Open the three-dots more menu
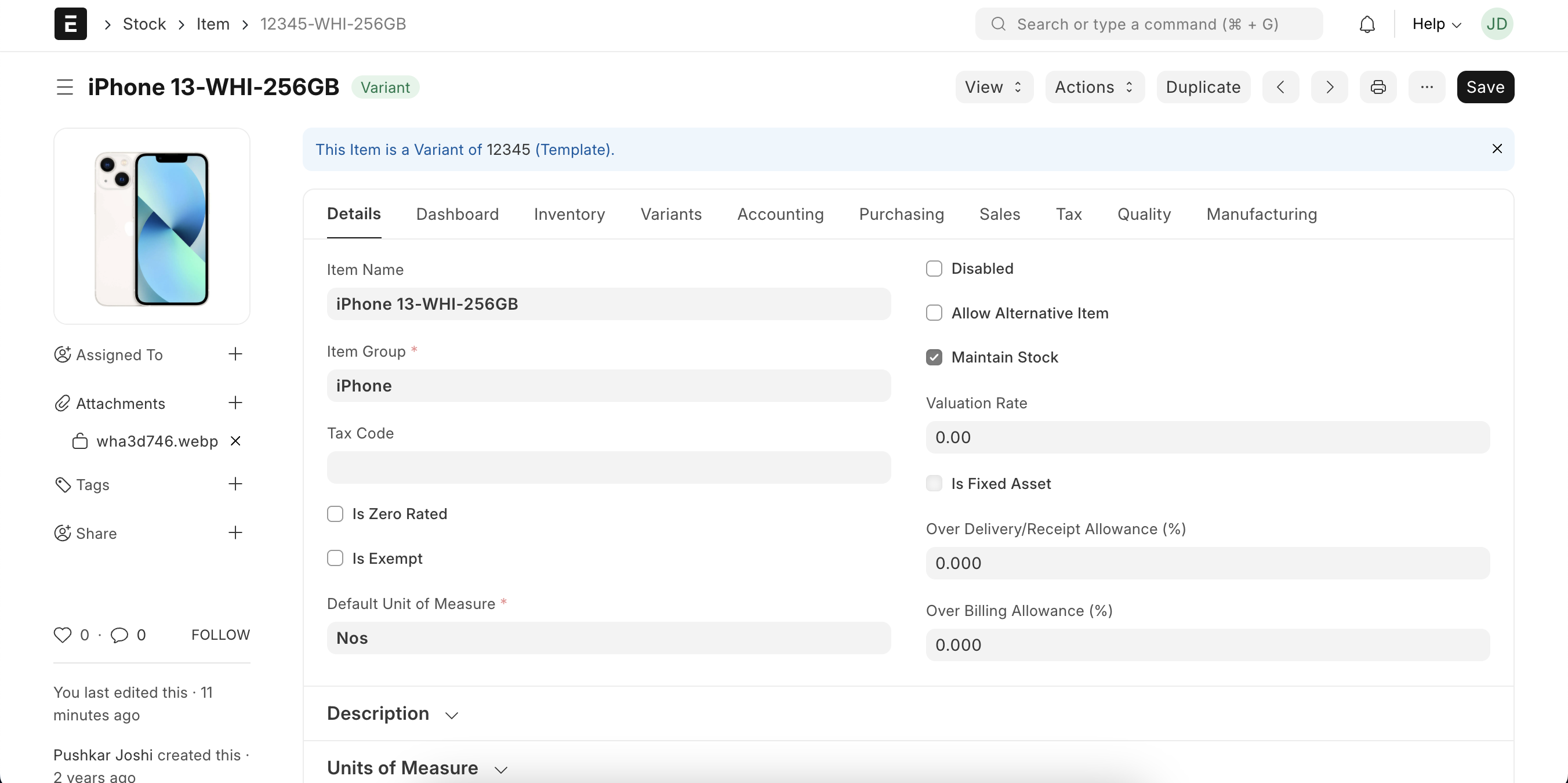 coord(1427,87)
